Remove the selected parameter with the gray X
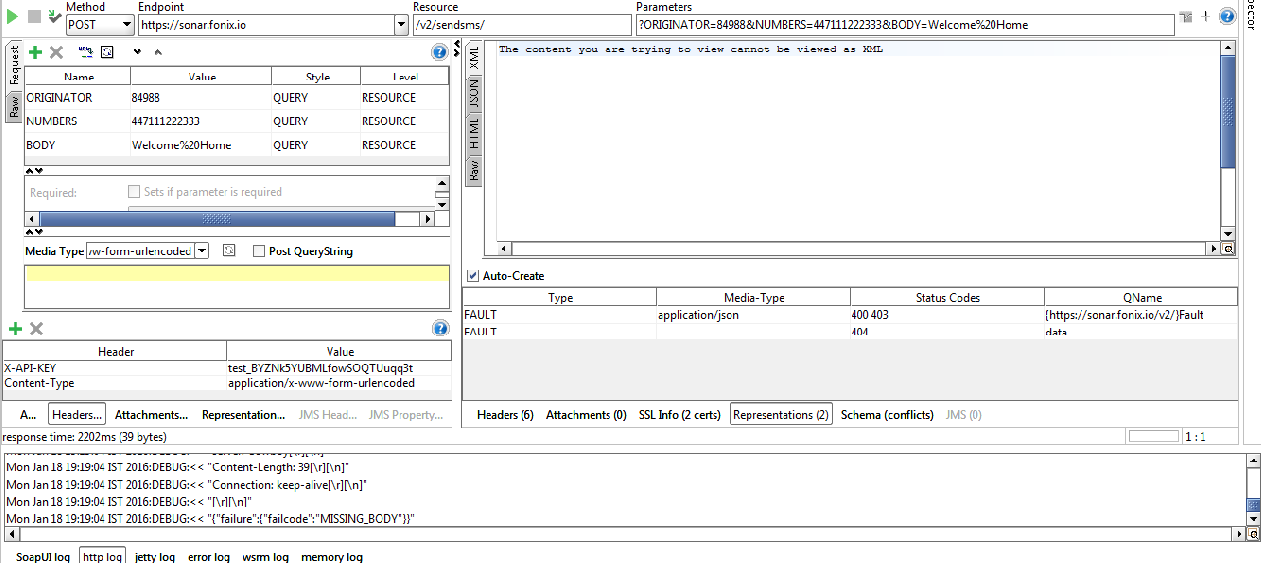Image resolution: width=1261 pixels, height=563 pixels. coord(56,52)
